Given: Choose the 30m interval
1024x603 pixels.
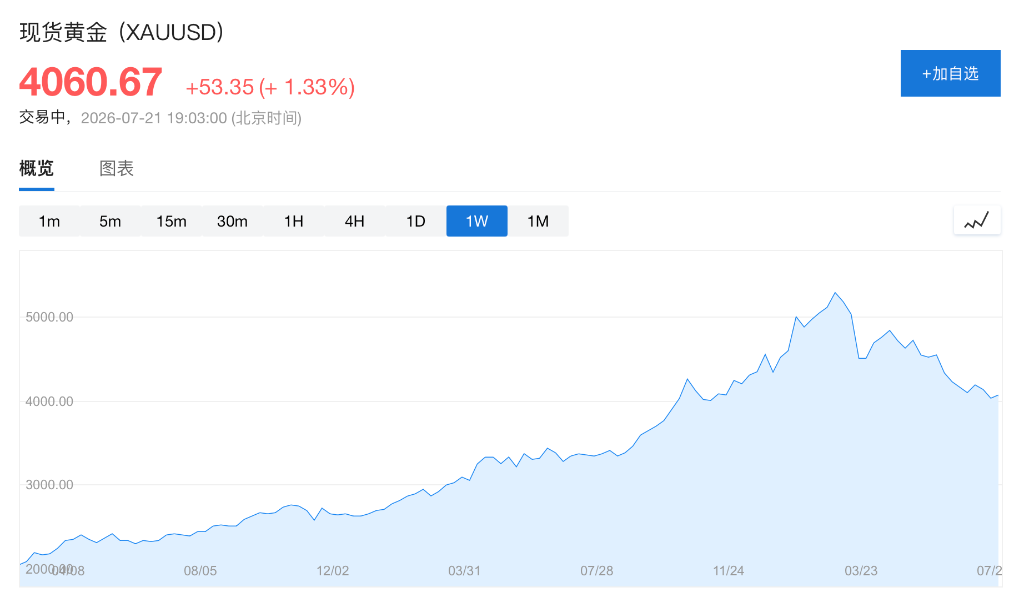Looking at the screenshot, I should [232, 221].
